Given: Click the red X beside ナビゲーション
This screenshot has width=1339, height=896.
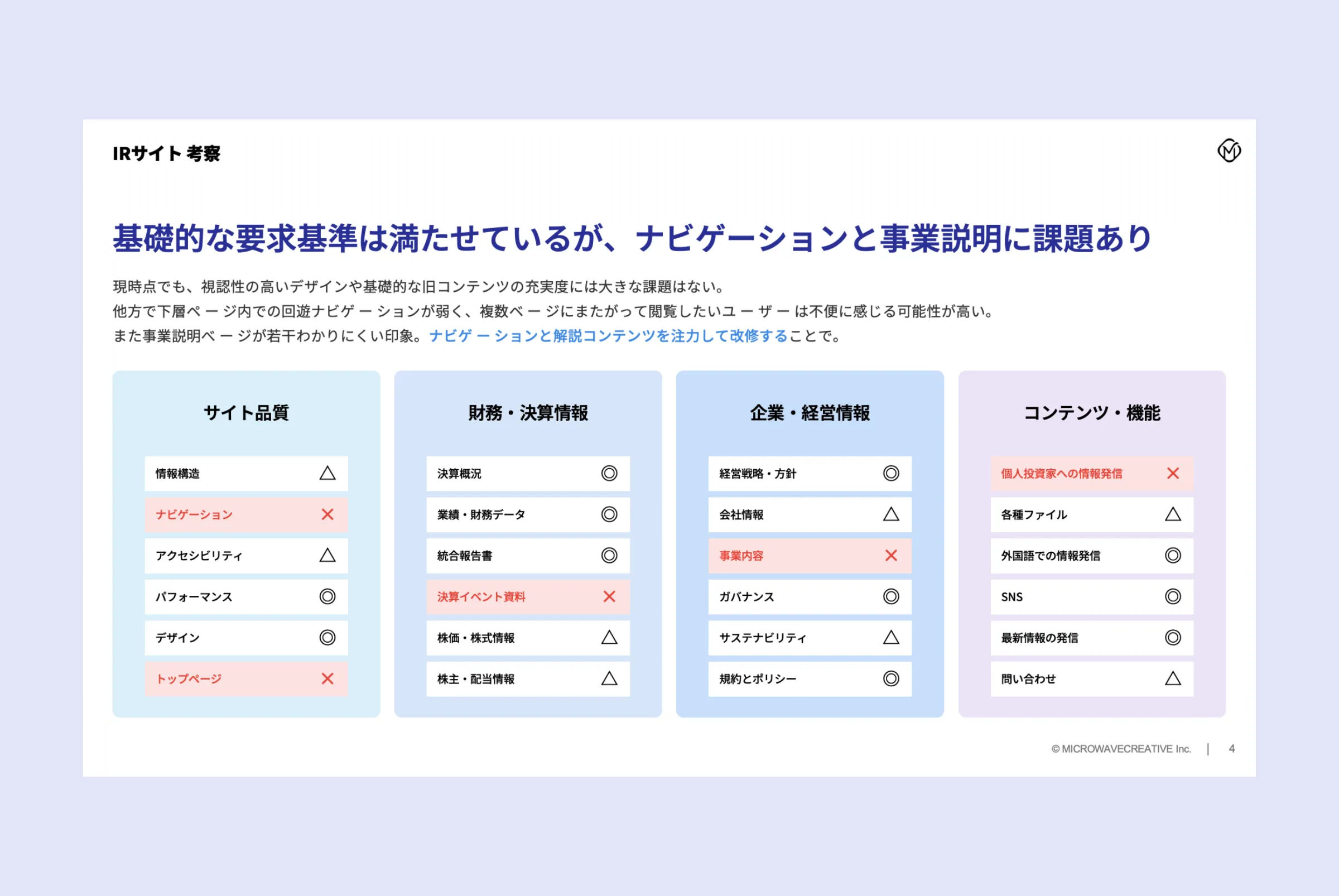Looking at the screenshot, I should [x=327, y=514].
